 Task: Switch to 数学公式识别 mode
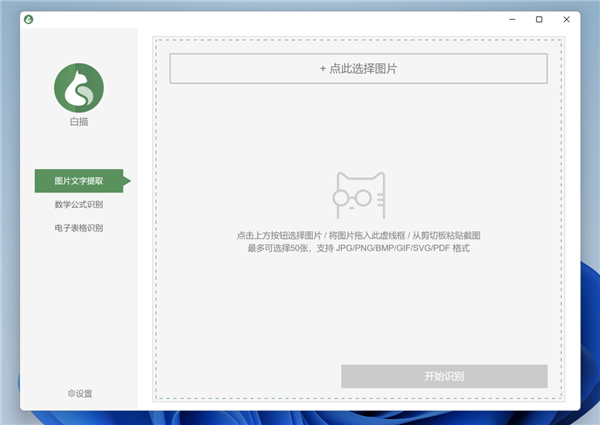pyautogui.click(x=79, y=205)
